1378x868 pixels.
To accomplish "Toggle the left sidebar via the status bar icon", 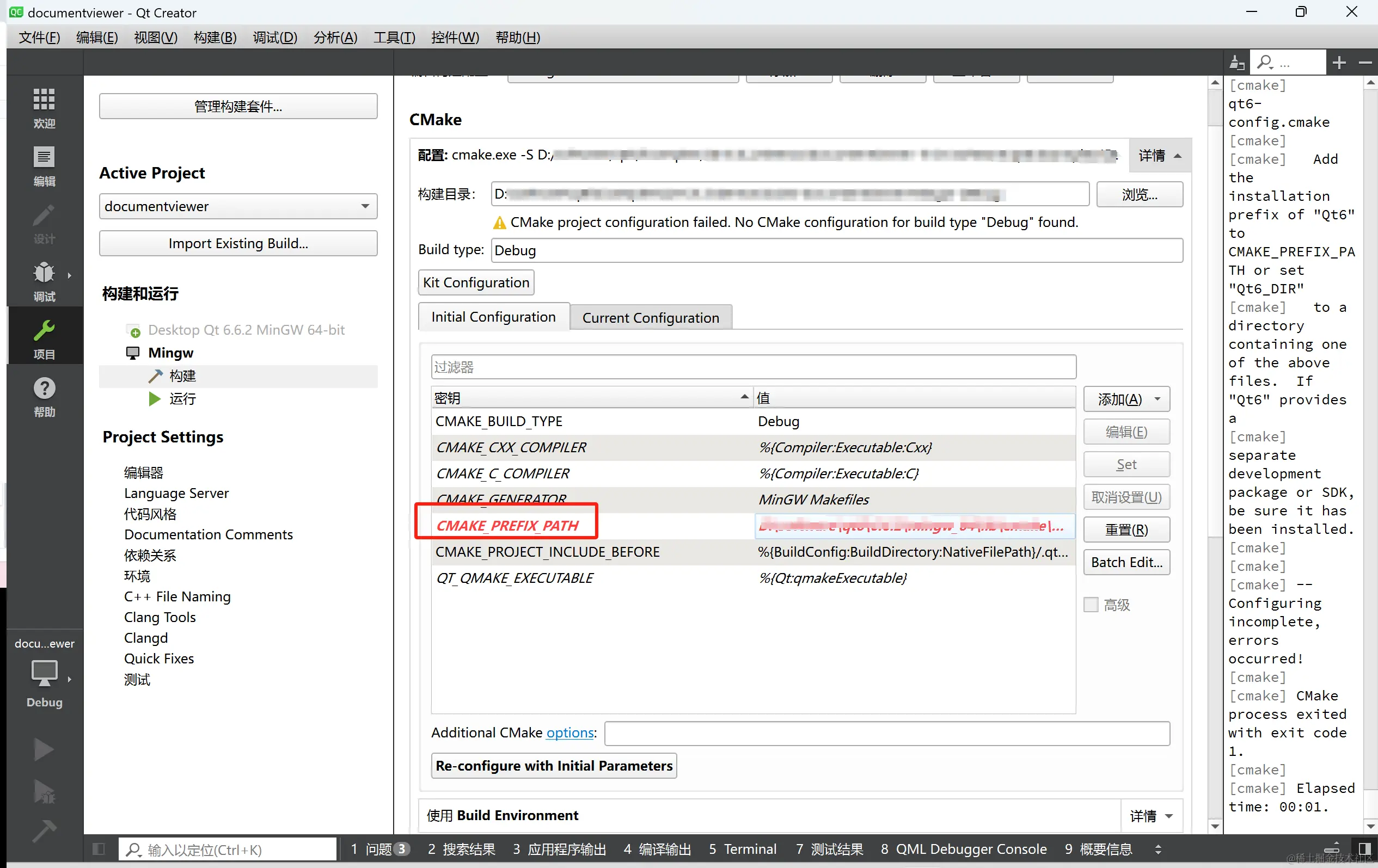I will point(99,848).
